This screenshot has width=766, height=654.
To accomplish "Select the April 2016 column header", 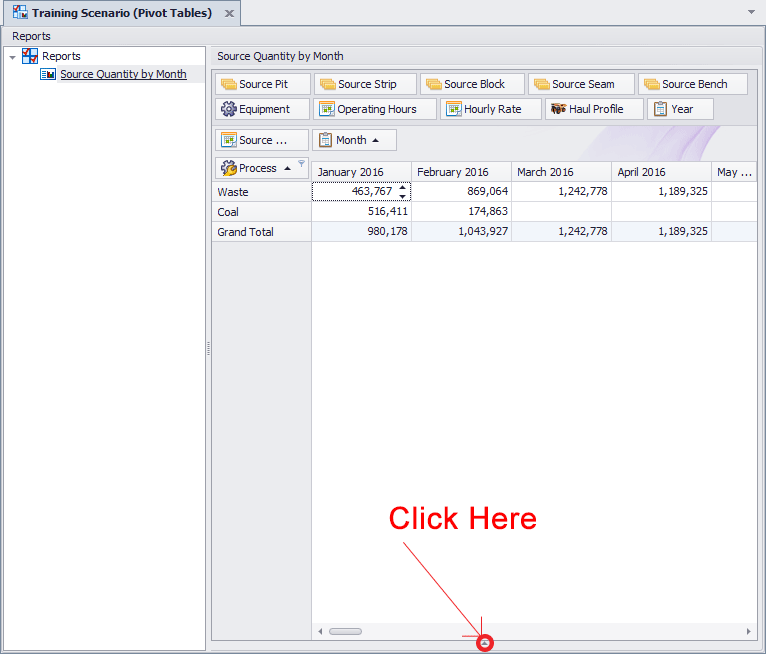I will pyautogui.click(x=661, y=172).
